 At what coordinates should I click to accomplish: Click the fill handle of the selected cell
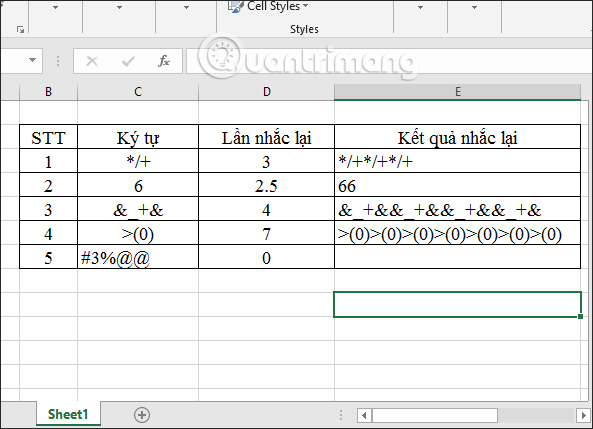(x=581, y=316)
